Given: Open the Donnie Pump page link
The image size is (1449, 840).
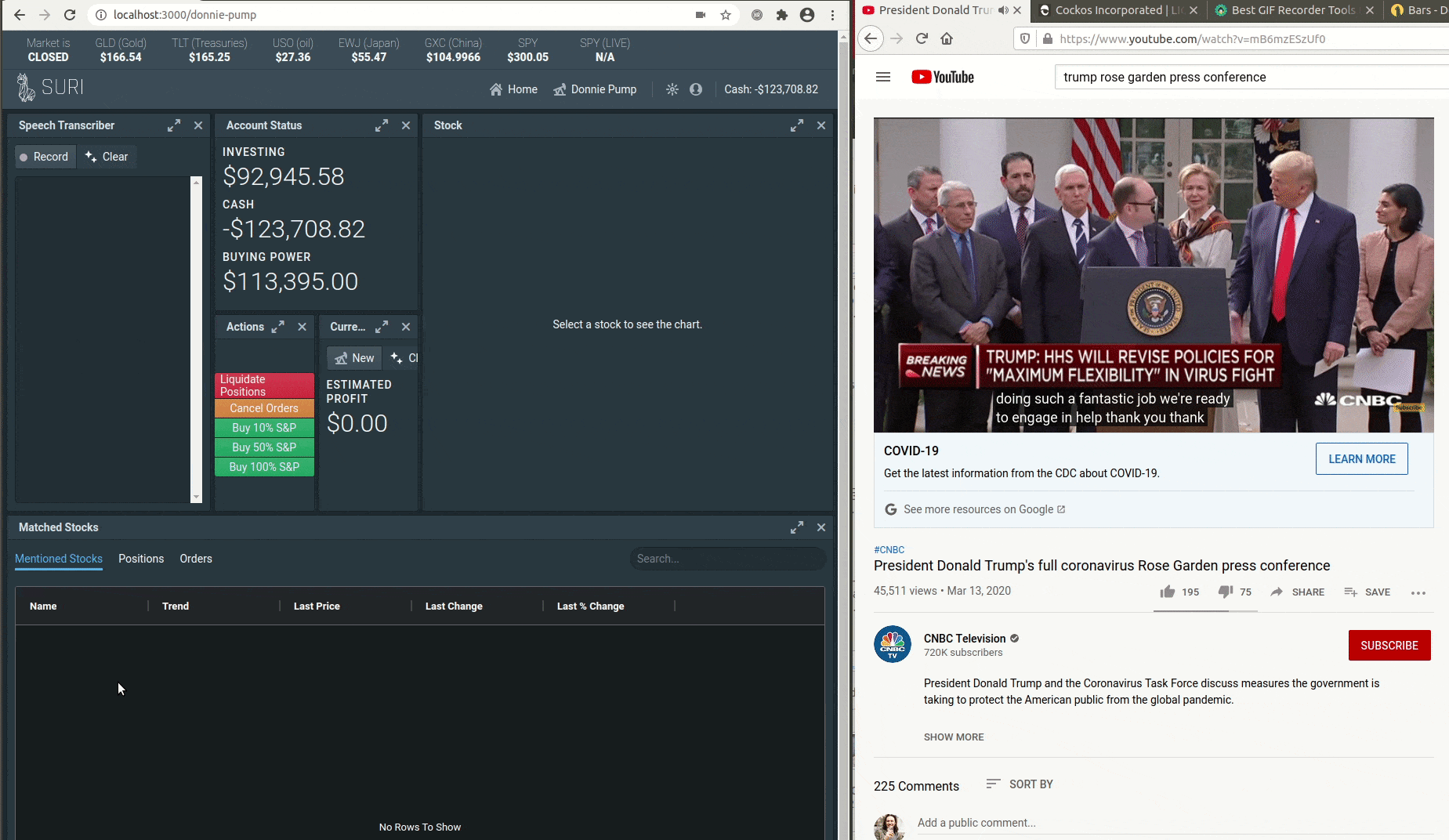Looking at the screenshot, I should click(595, 89).
